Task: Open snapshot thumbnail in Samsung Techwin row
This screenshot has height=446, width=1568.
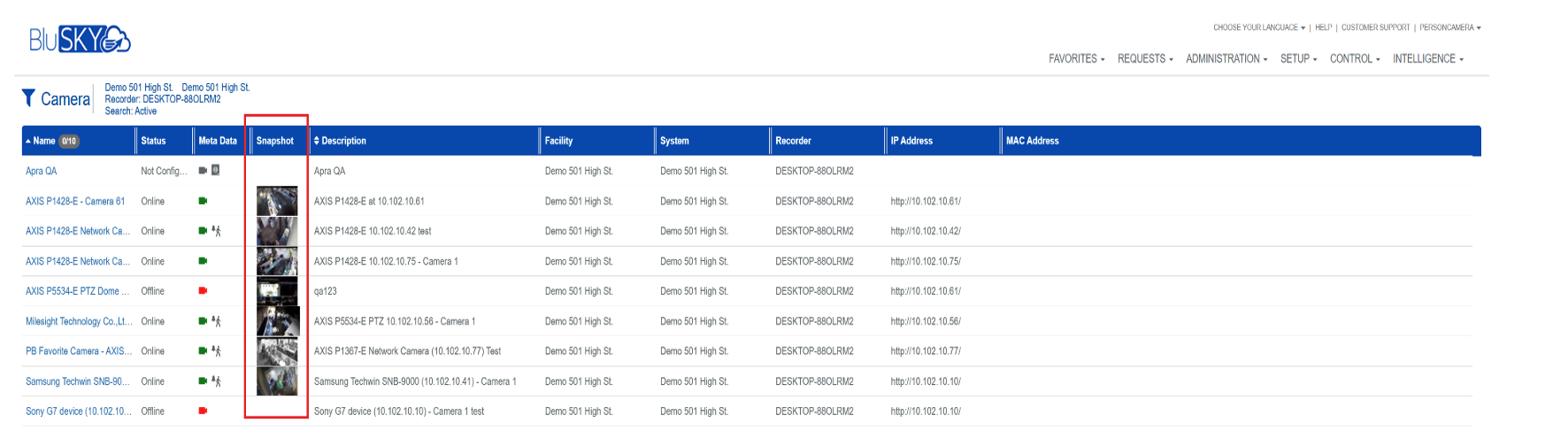Action: coord(277,381)
